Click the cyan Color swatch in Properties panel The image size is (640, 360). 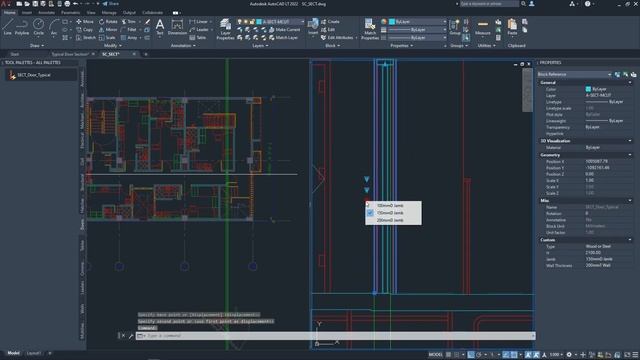(x=588, y=89)
